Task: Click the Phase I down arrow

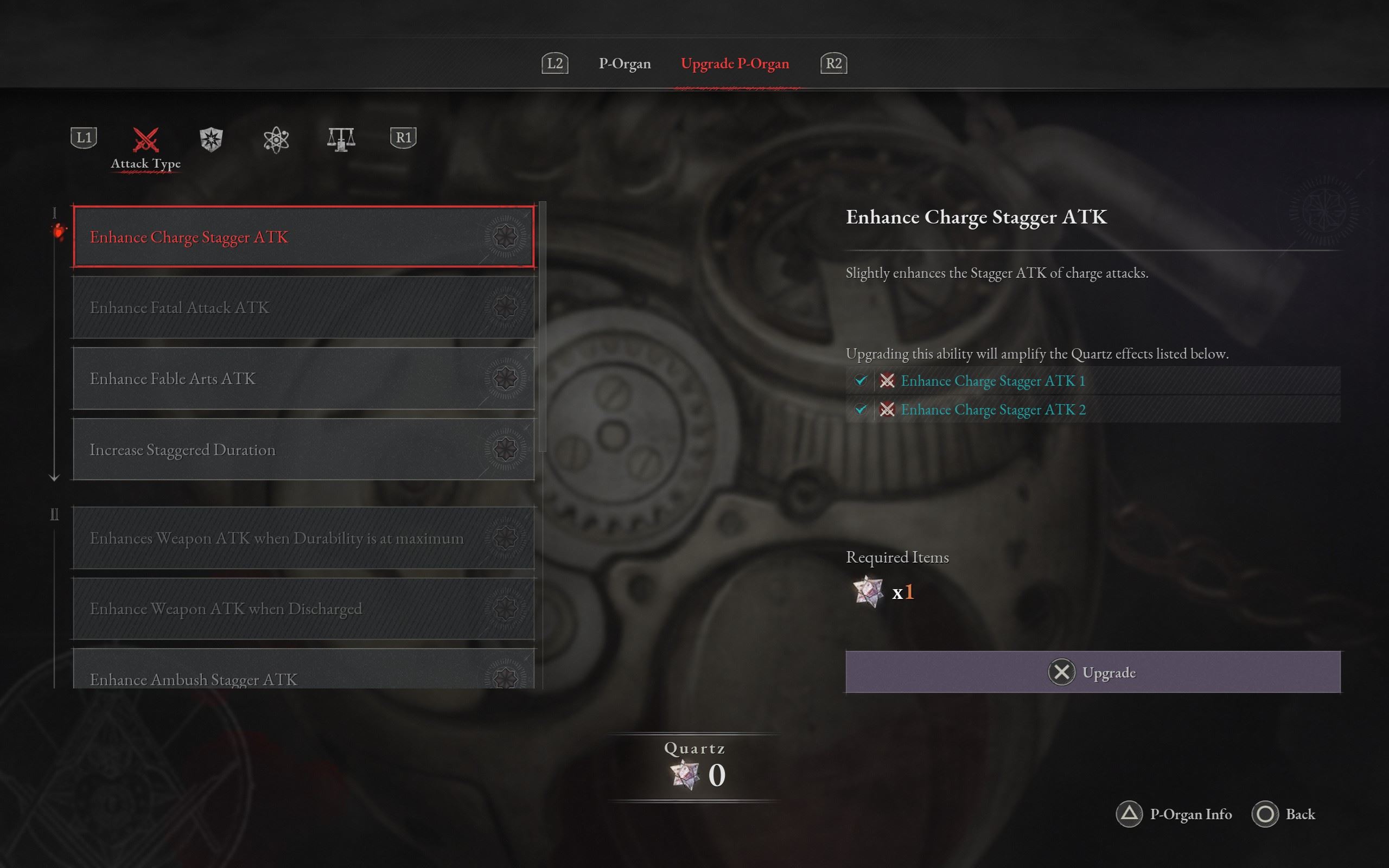Action: (x=54, y=476)
